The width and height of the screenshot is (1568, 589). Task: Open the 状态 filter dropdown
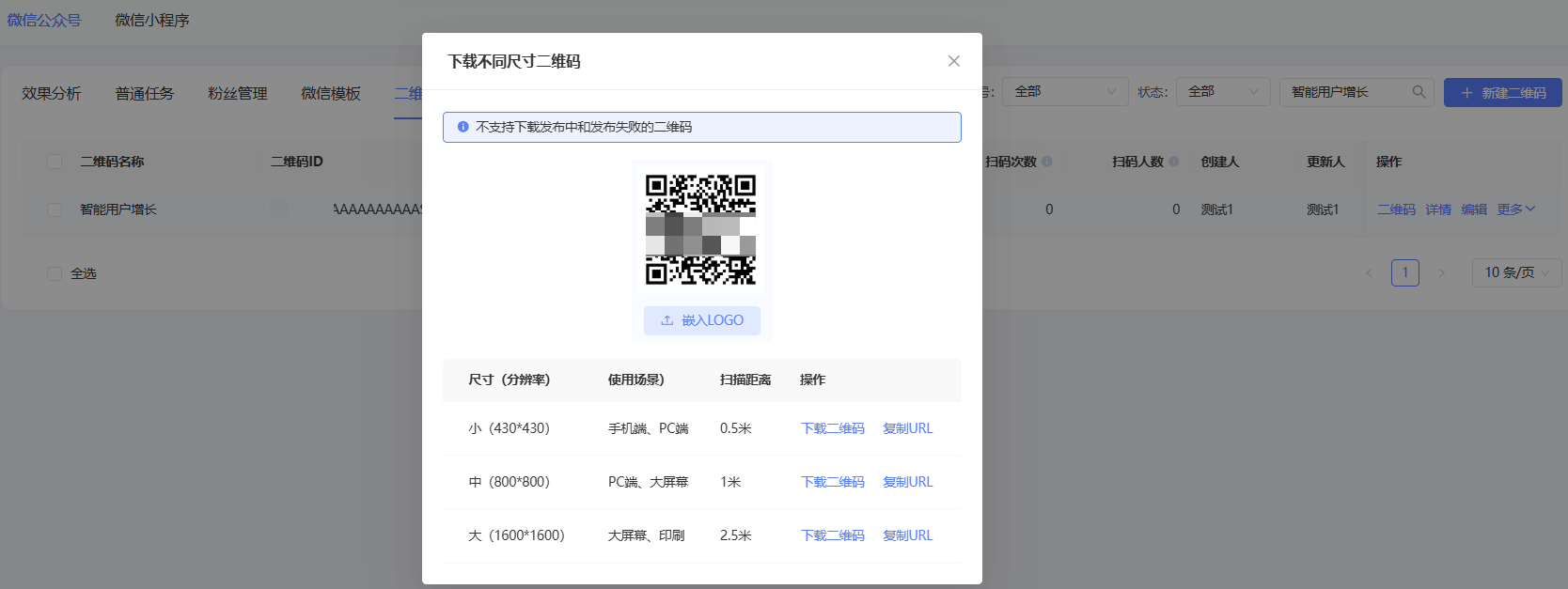pos(1222,92)
